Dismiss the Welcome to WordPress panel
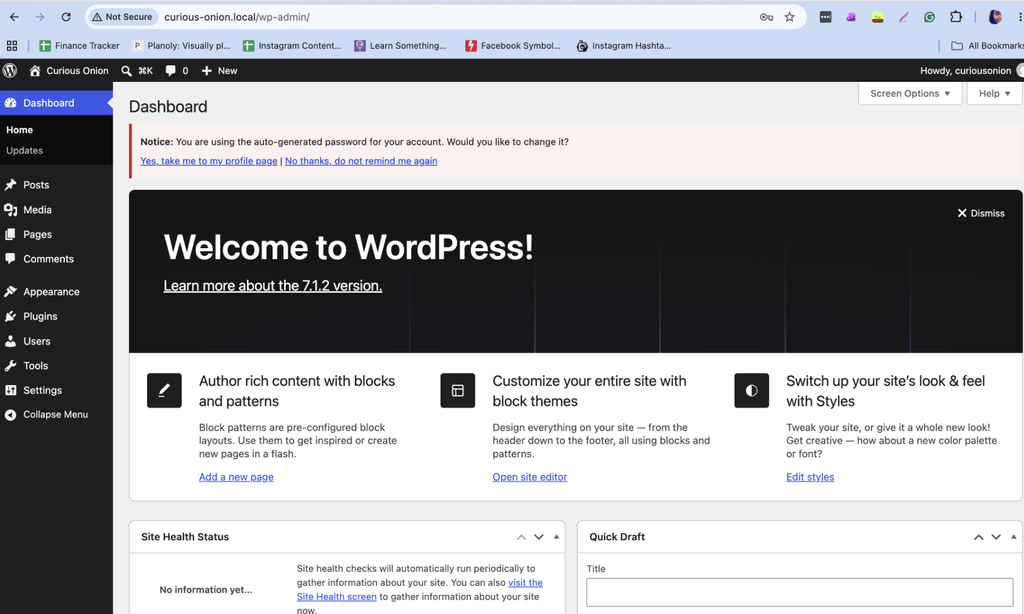 (x=981, y=213)
